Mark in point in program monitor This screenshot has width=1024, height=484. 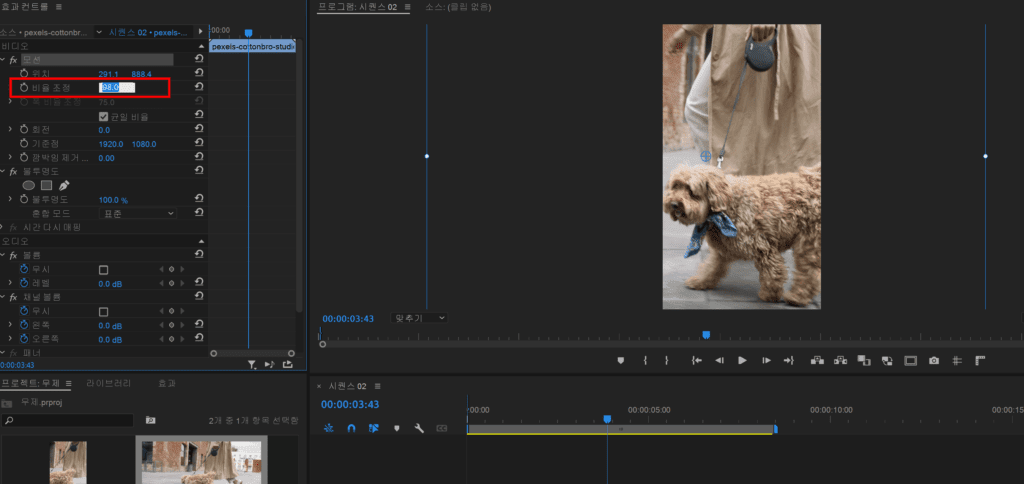point(645,361)
